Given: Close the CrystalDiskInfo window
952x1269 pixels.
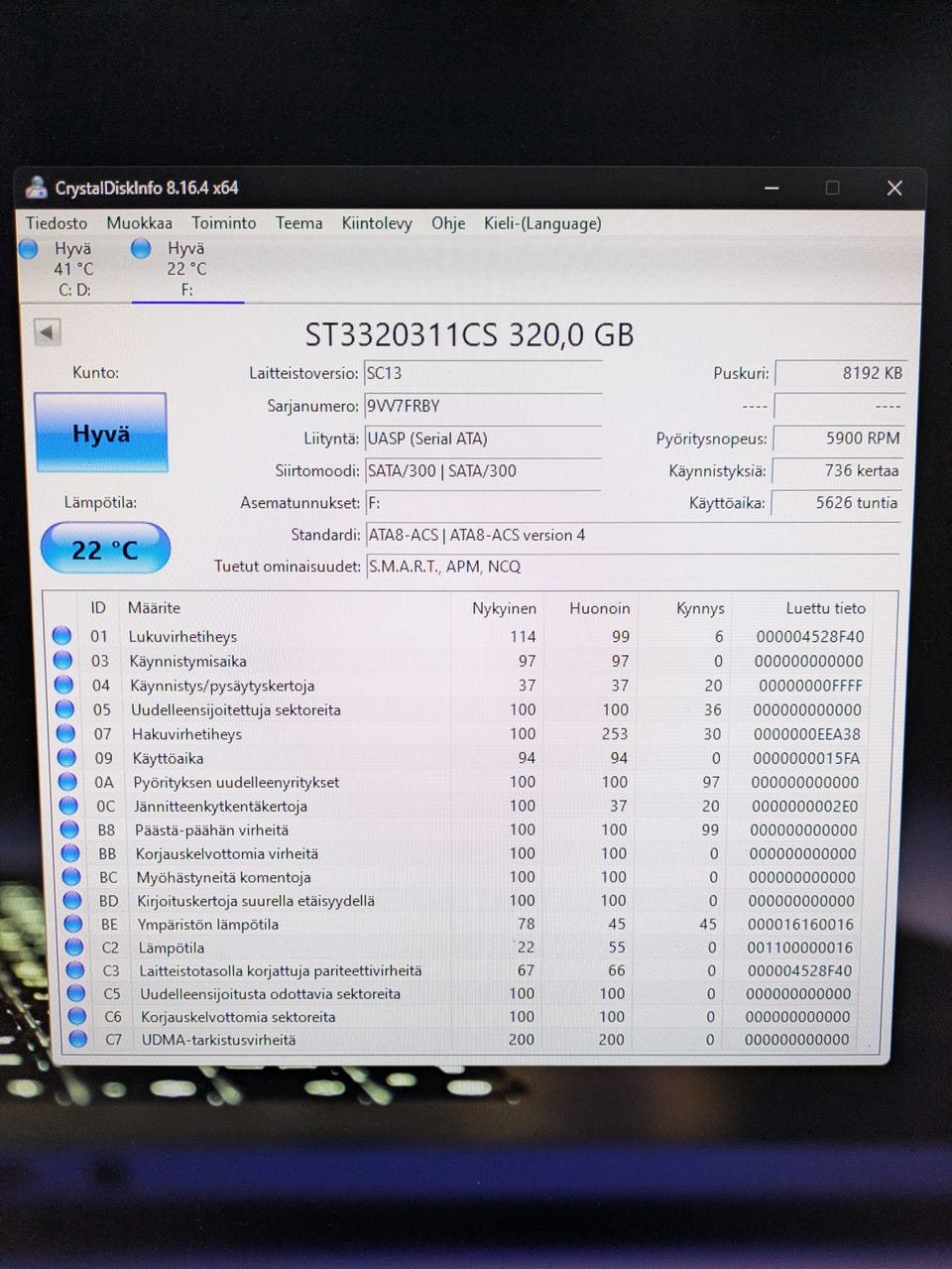Looking at the screenshot, I should tap(893, 188).
